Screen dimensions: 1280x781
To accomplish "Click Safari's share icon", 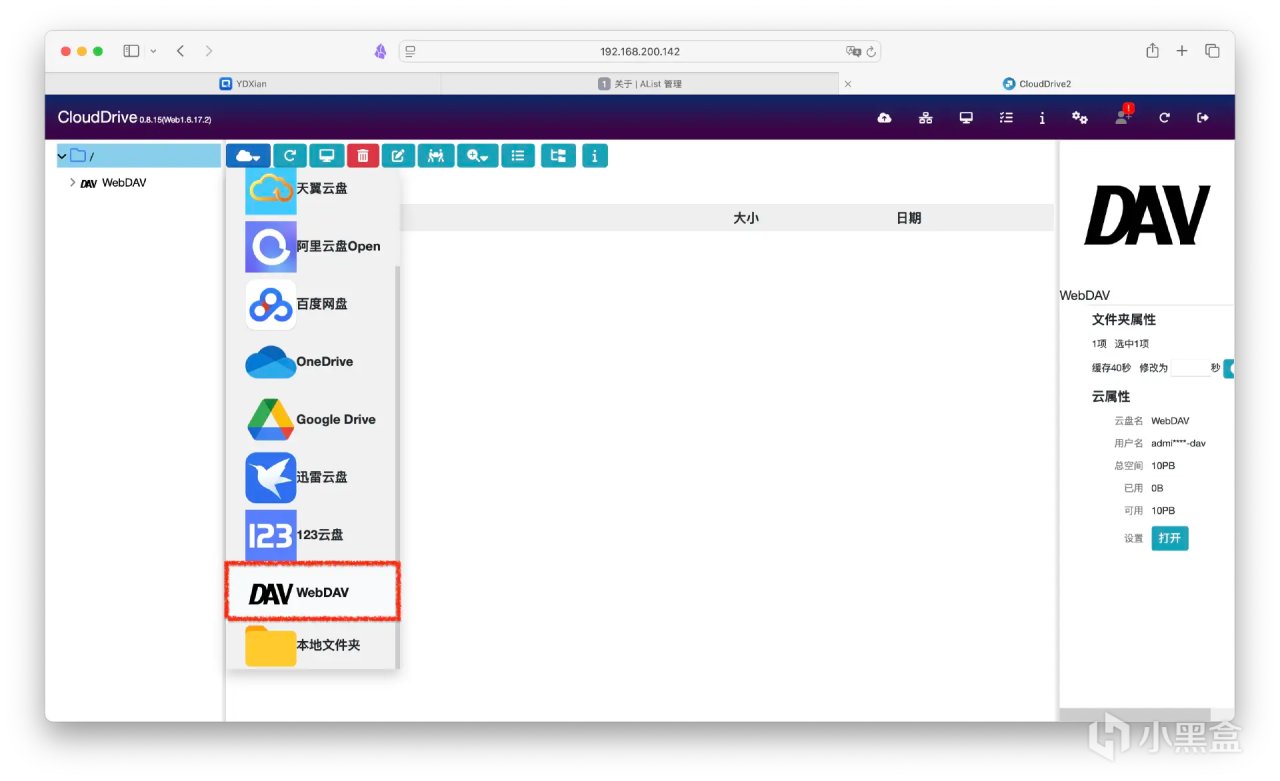I will click(x=1152, y=51).
